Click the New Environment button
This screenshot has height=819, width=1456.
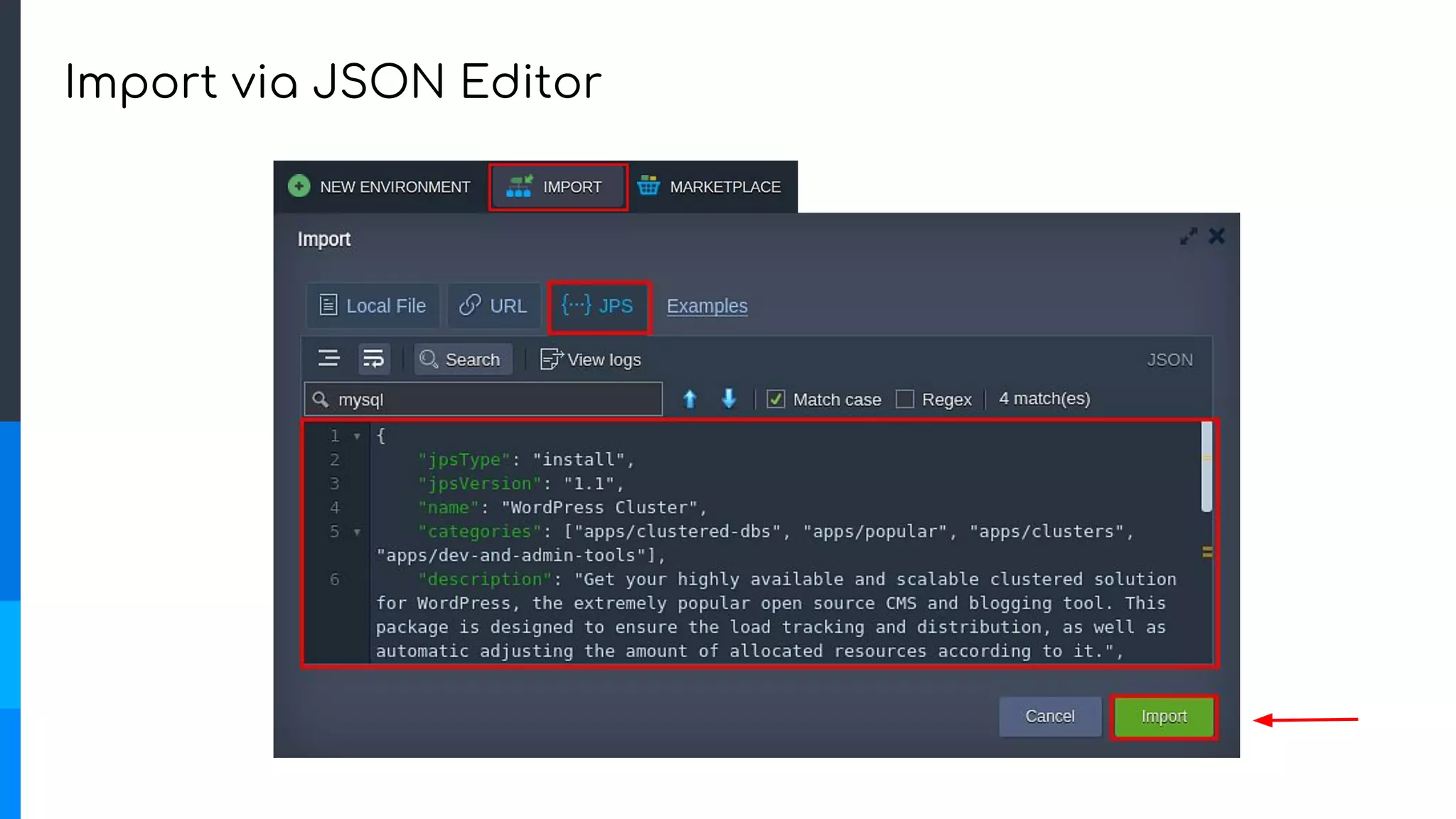380,187
